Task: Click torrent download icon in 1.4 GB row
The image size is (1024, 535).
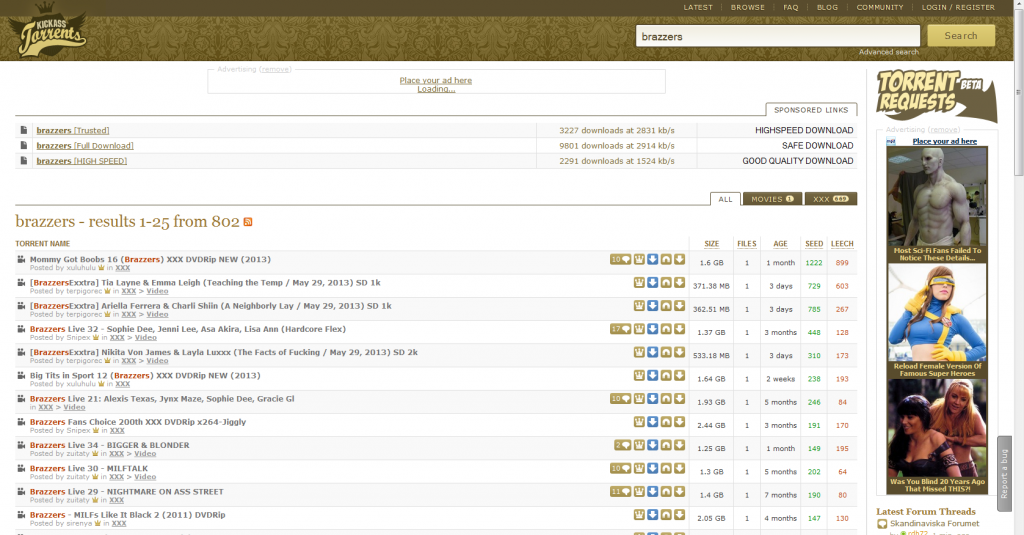Action: [680, 491]
